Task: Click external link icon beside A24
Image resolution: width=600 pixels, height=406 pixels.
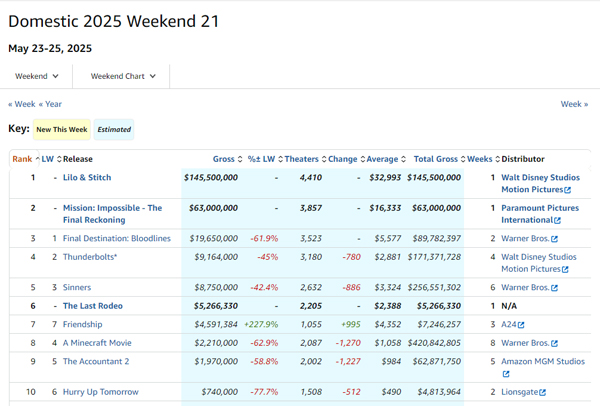Action: pos(521,325)
